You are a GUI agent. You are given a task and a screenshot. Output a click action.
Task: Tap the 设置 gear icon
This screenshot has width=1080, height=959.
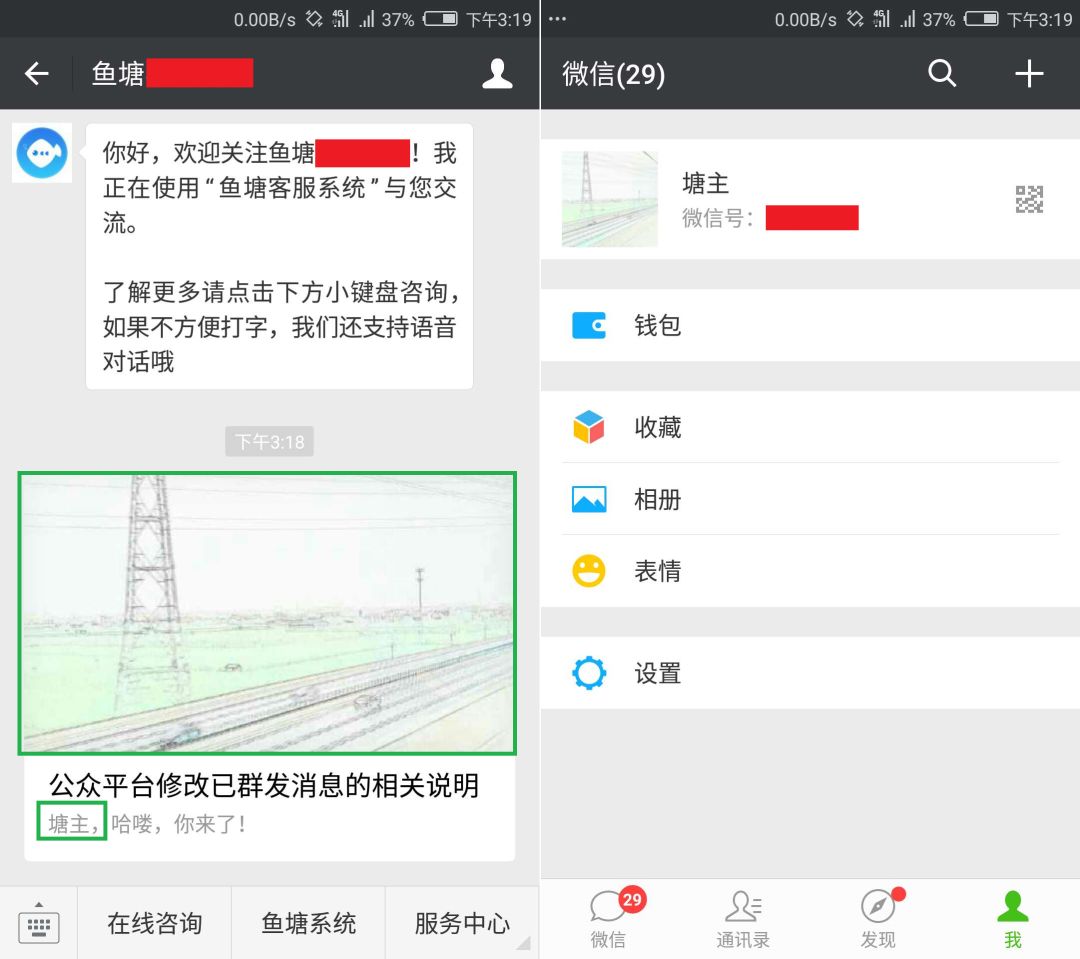(x=589, y=673)
